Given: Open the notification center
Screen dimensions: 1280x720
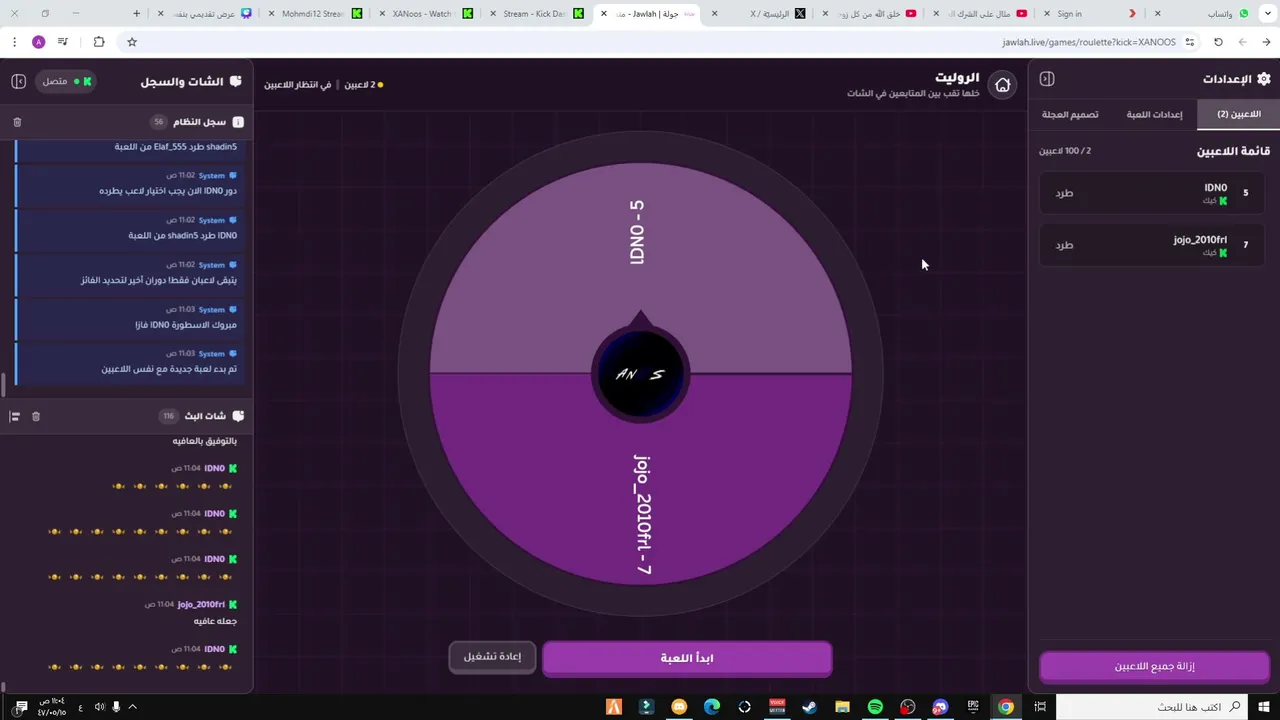Looking at the screenshot, I should [21, 707].
